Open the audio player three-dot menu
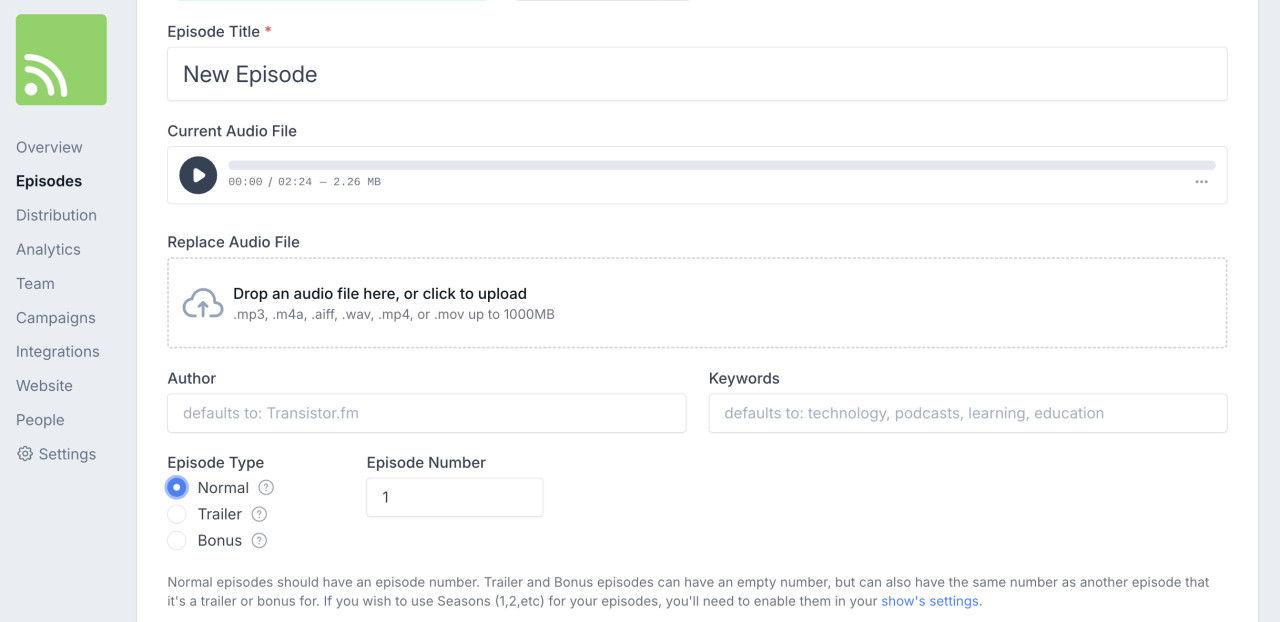 [x=1201, y=182]
